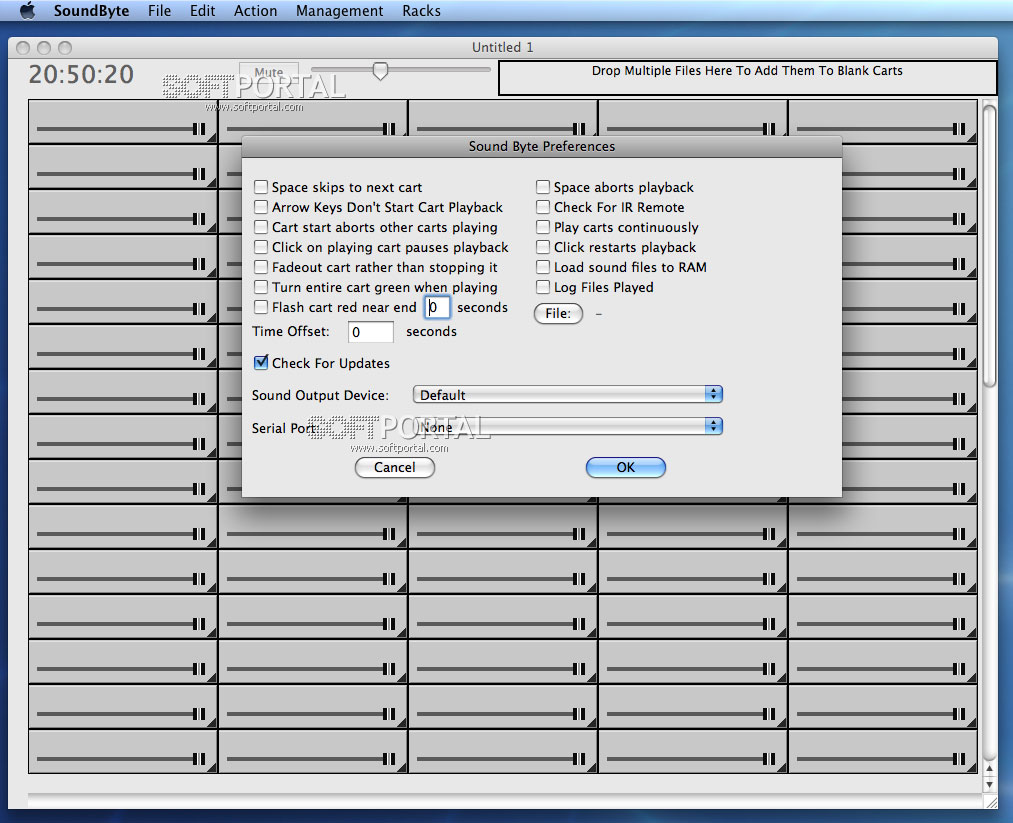Enable Click restarts playback
The height and width of the screenshot is (823, 1013).
pos(543,247)
